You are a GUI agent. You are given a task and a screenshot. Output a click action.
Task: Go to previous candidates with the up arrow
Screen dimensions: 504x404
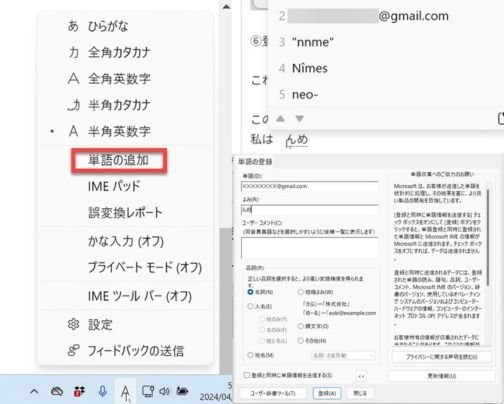coord(281,118)
